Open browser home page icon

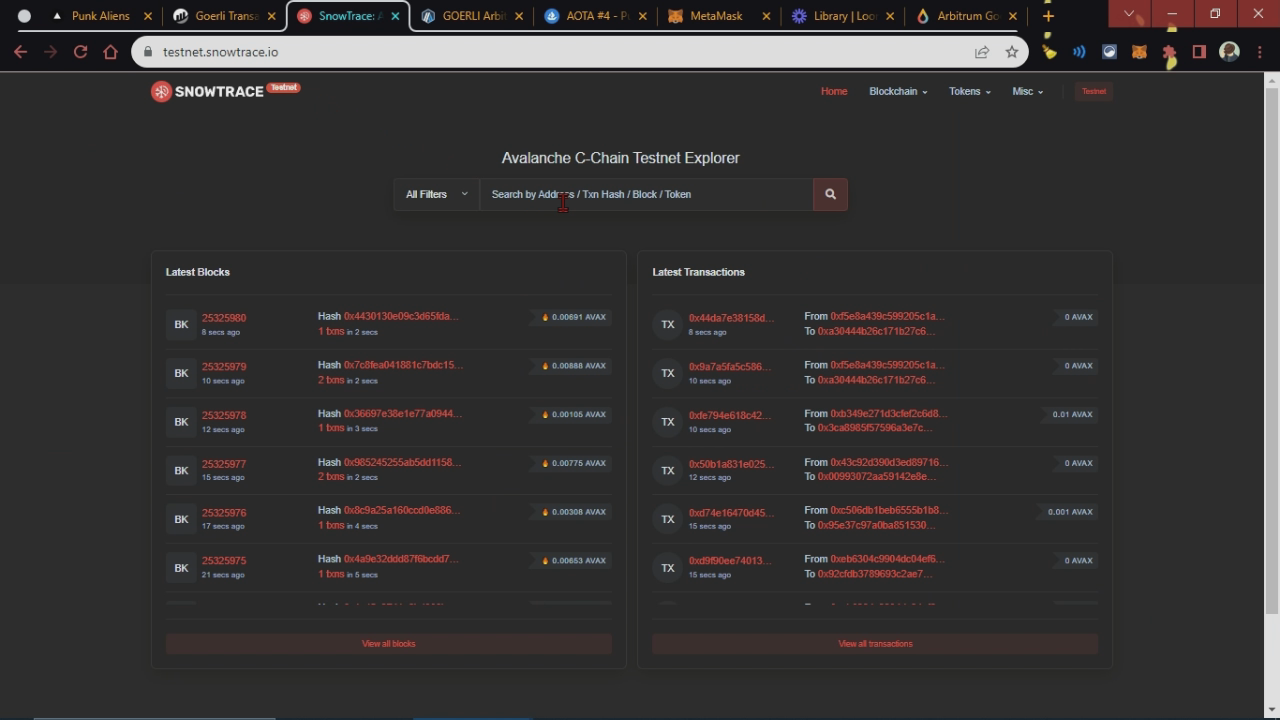(x=110, y=52)
